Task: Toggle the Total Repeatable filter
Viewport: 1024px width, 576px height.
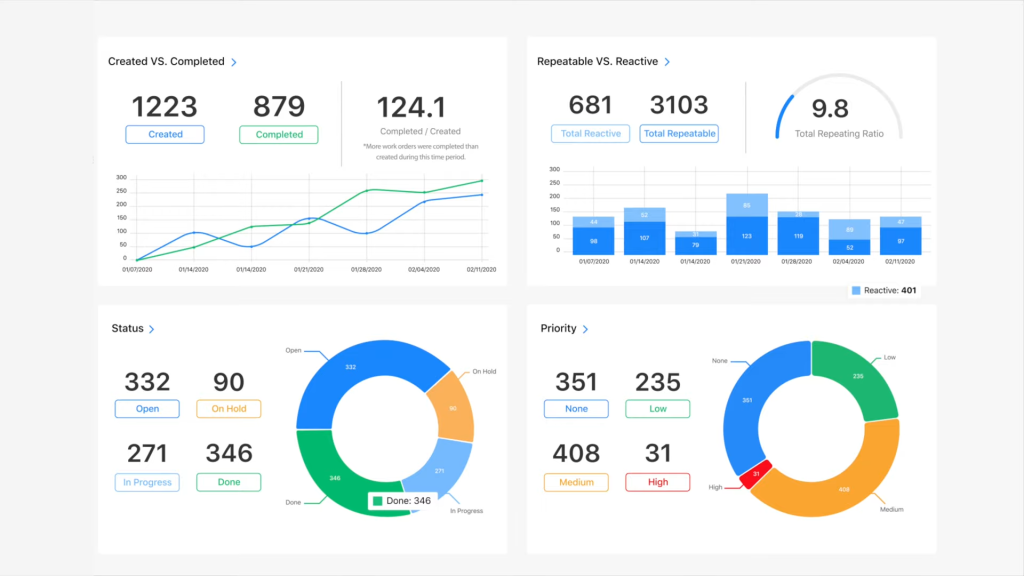Action: 679,133
